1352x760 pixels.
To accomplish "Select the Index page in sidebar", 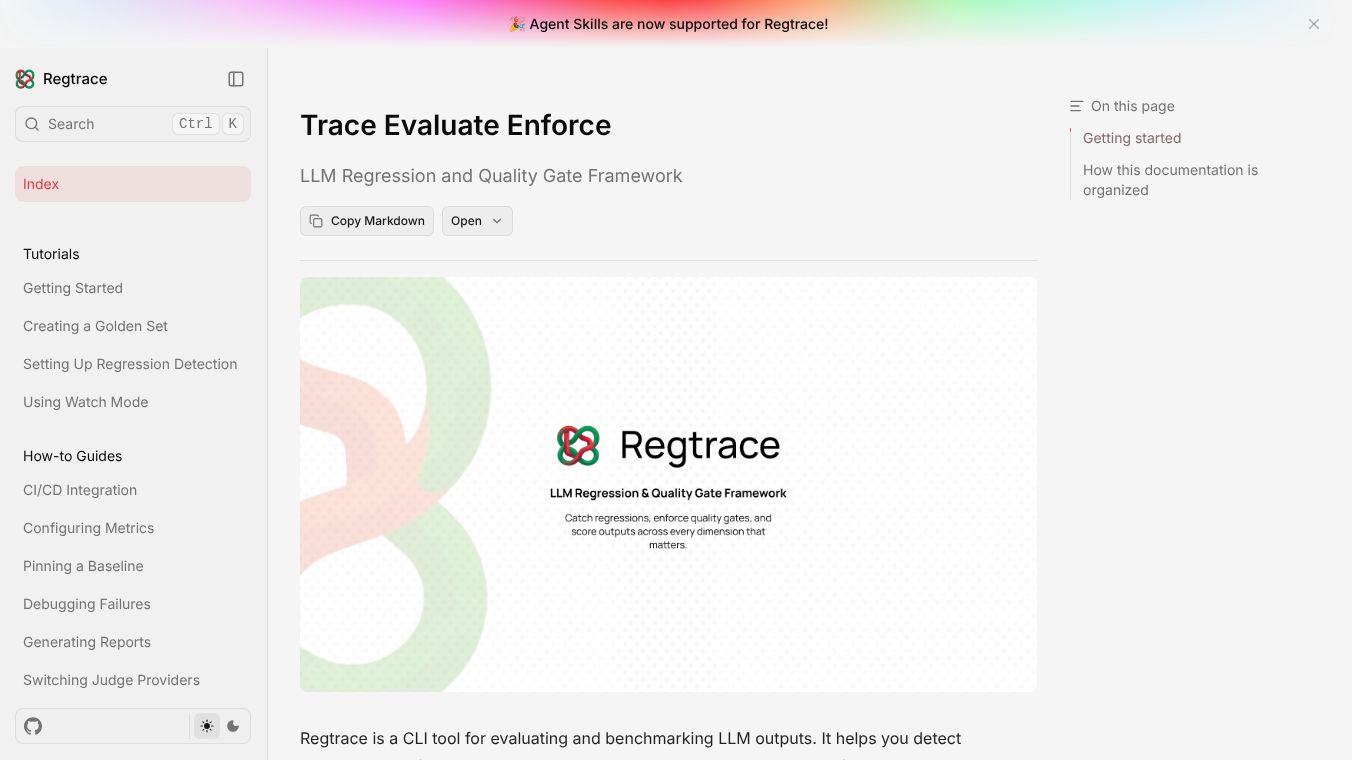I will pyautogui.click(x=133, y=184).
